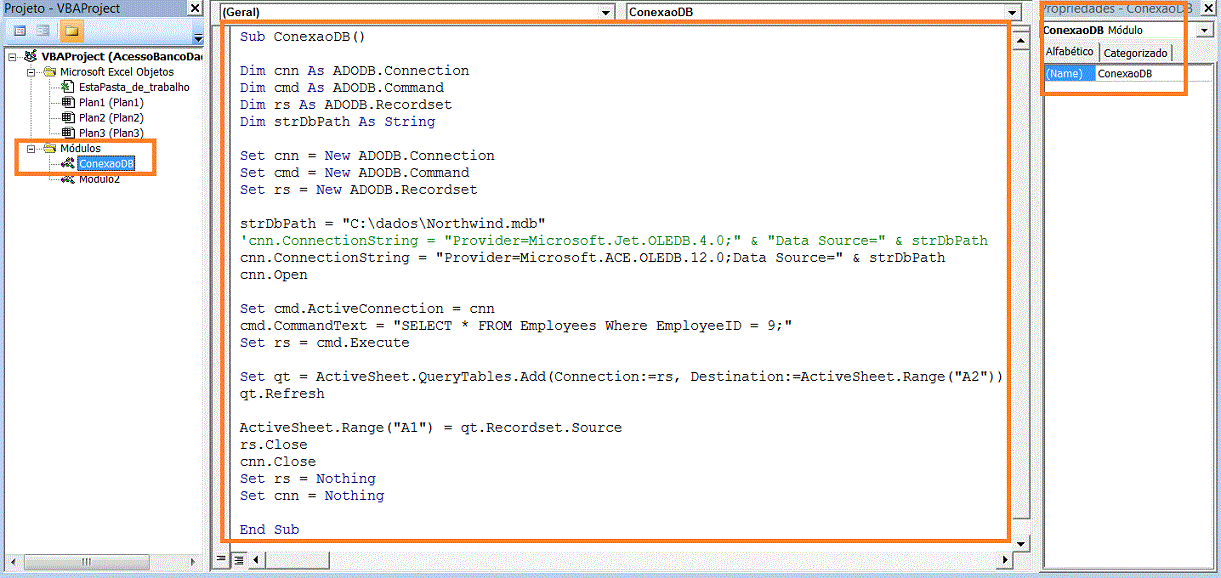This screenshot has width=1221, height=578.
Task: Click the 'End Sub' code line
Action: pos(269,530)
